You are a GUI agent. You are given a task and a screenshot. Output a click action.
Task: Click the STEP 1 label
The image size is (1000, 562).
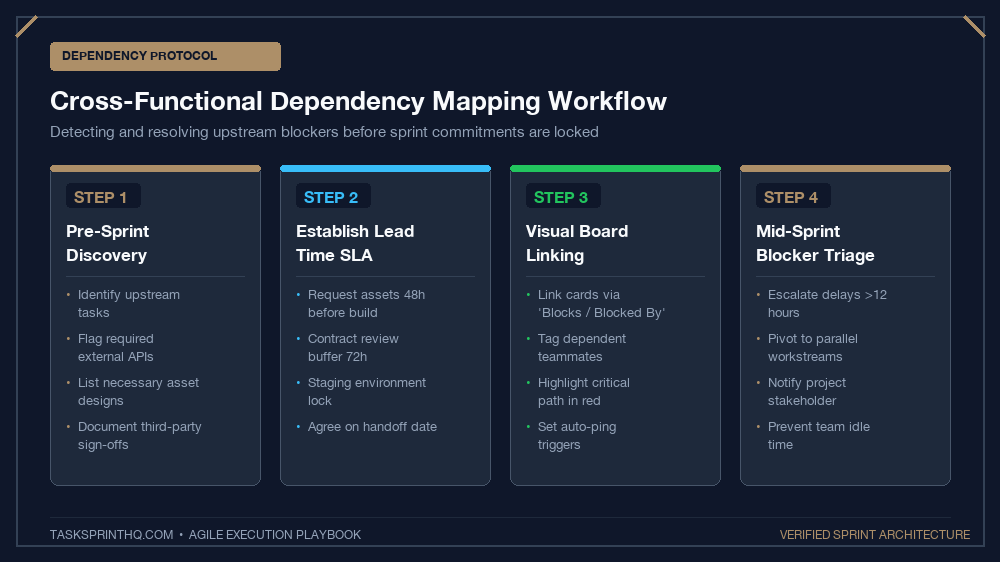[x=103, y=196]
